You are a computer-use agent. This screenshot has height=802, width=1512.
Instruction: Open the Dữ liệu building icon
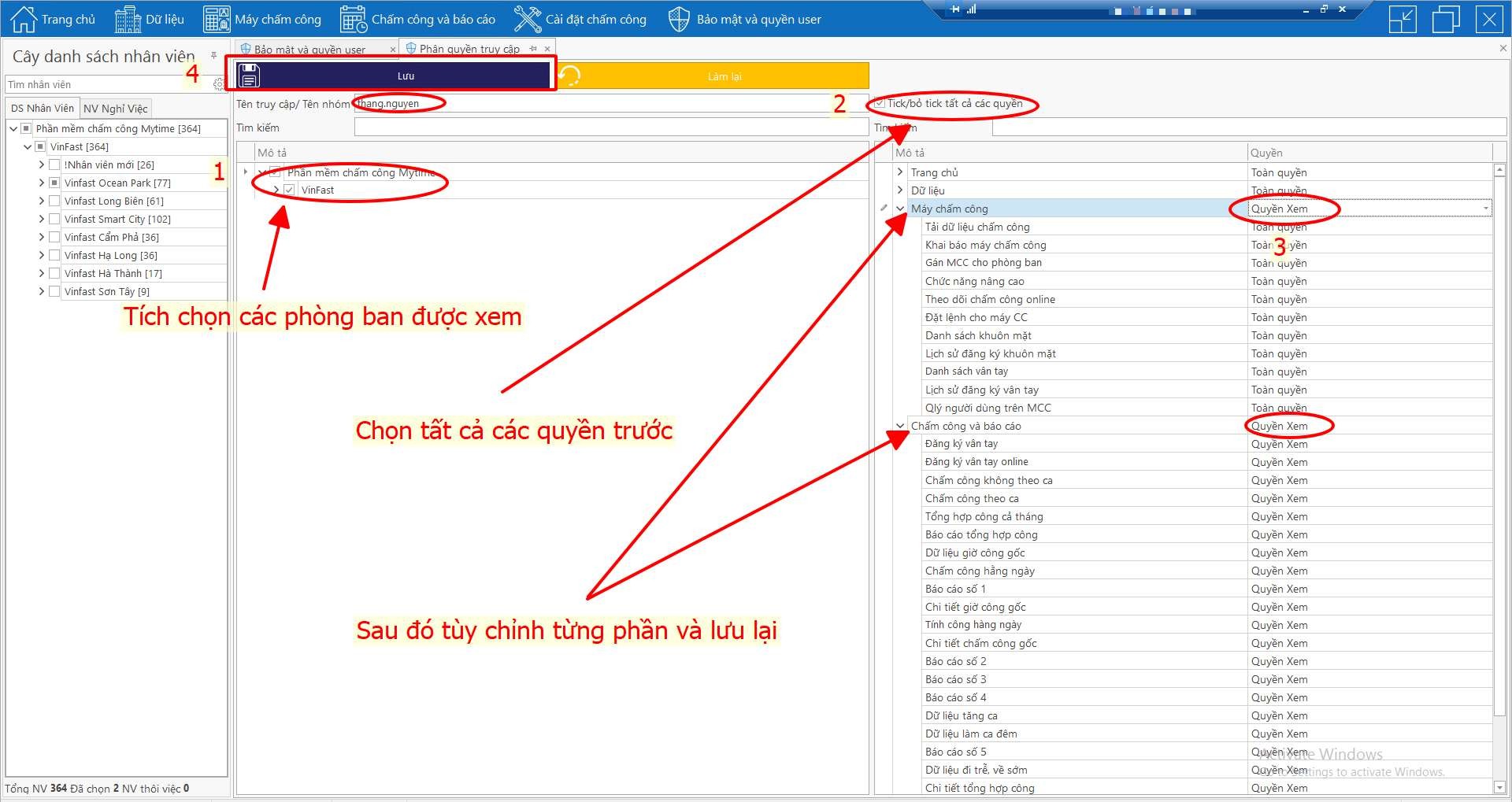(128, 19)
